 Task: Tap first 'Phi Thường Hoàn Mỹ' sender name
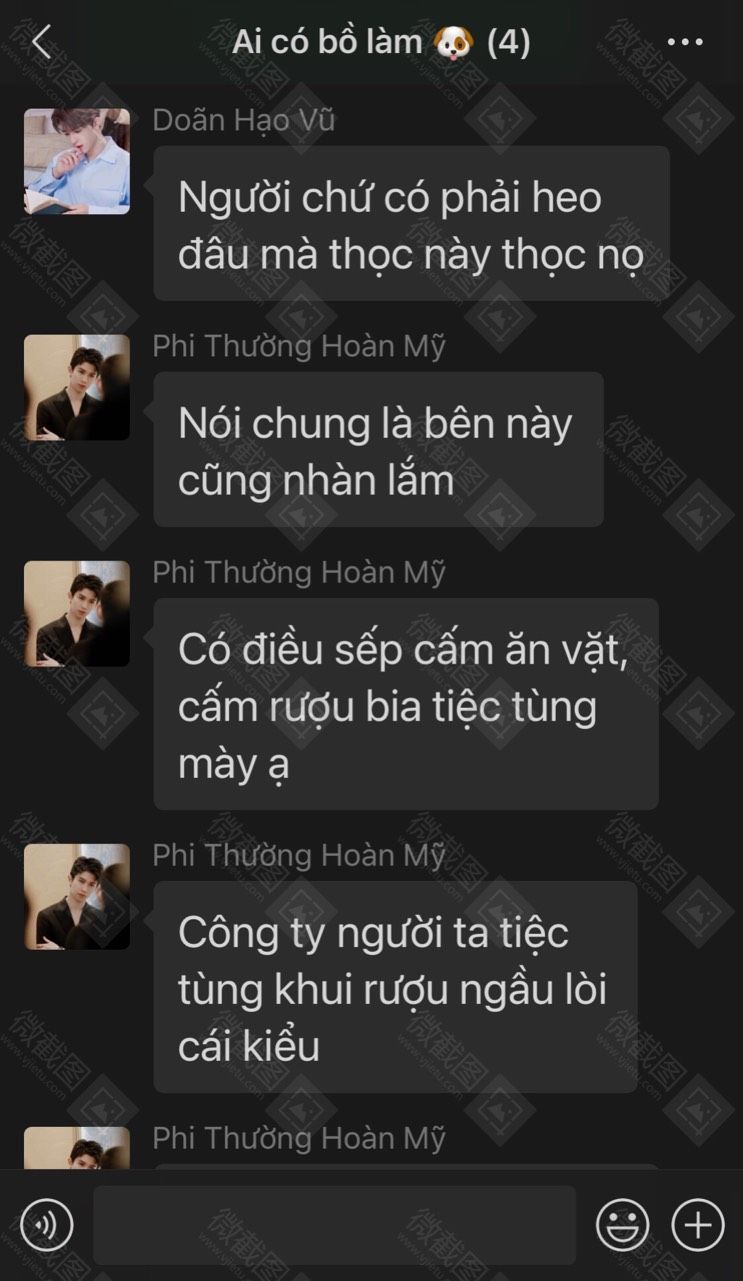point(299,347)
